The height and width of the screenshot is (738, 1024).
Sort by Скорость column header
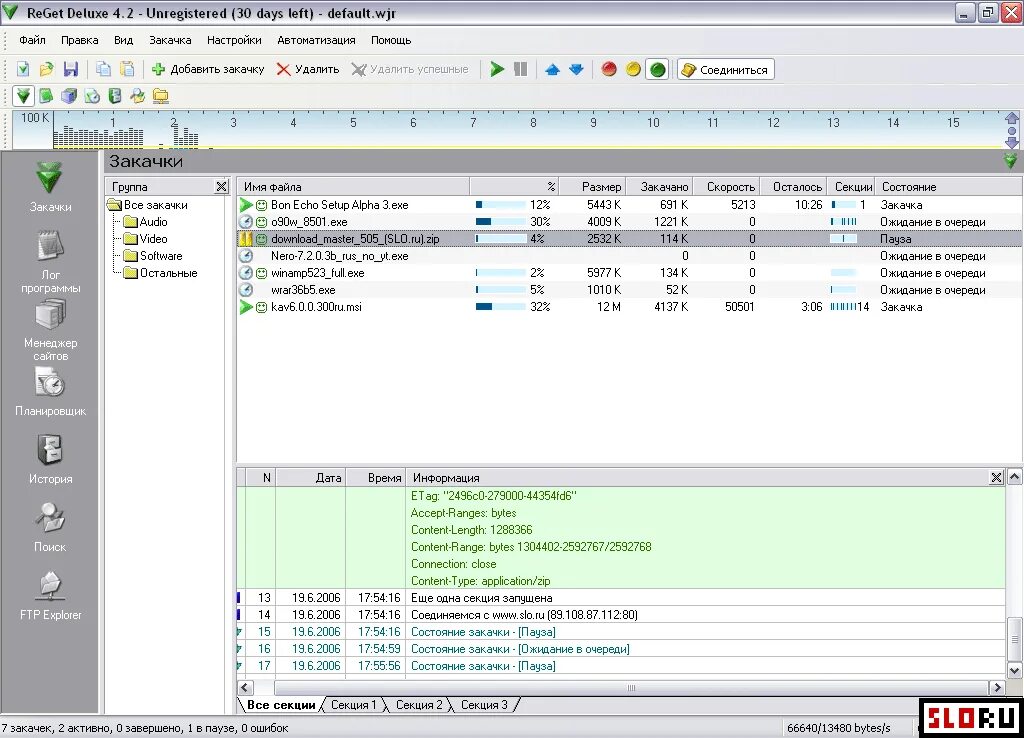(725, 187)
